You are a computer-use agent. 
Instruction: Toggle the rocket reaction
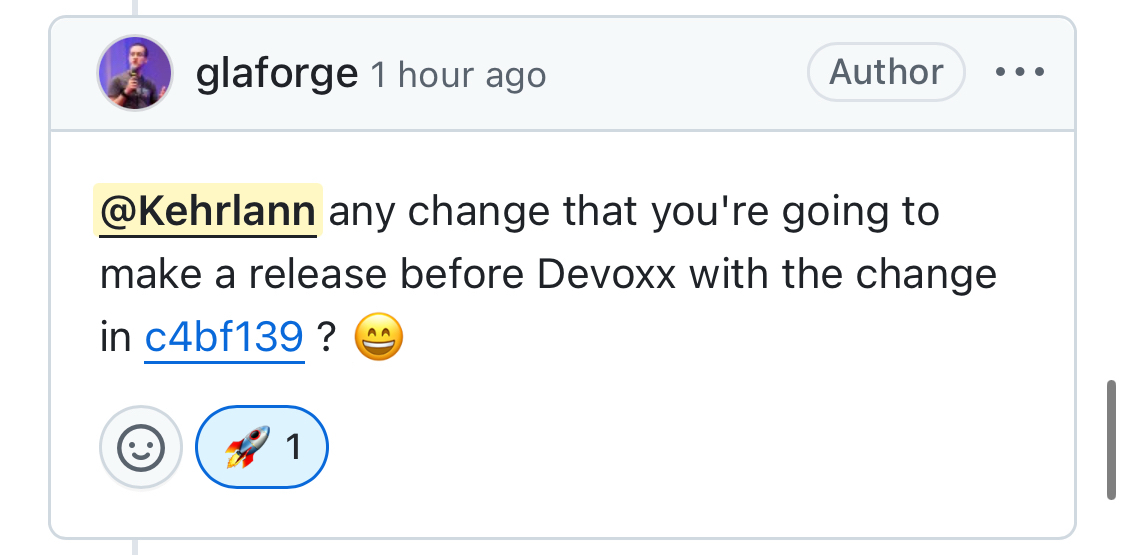pyautogui.click(x=262, y=447)
